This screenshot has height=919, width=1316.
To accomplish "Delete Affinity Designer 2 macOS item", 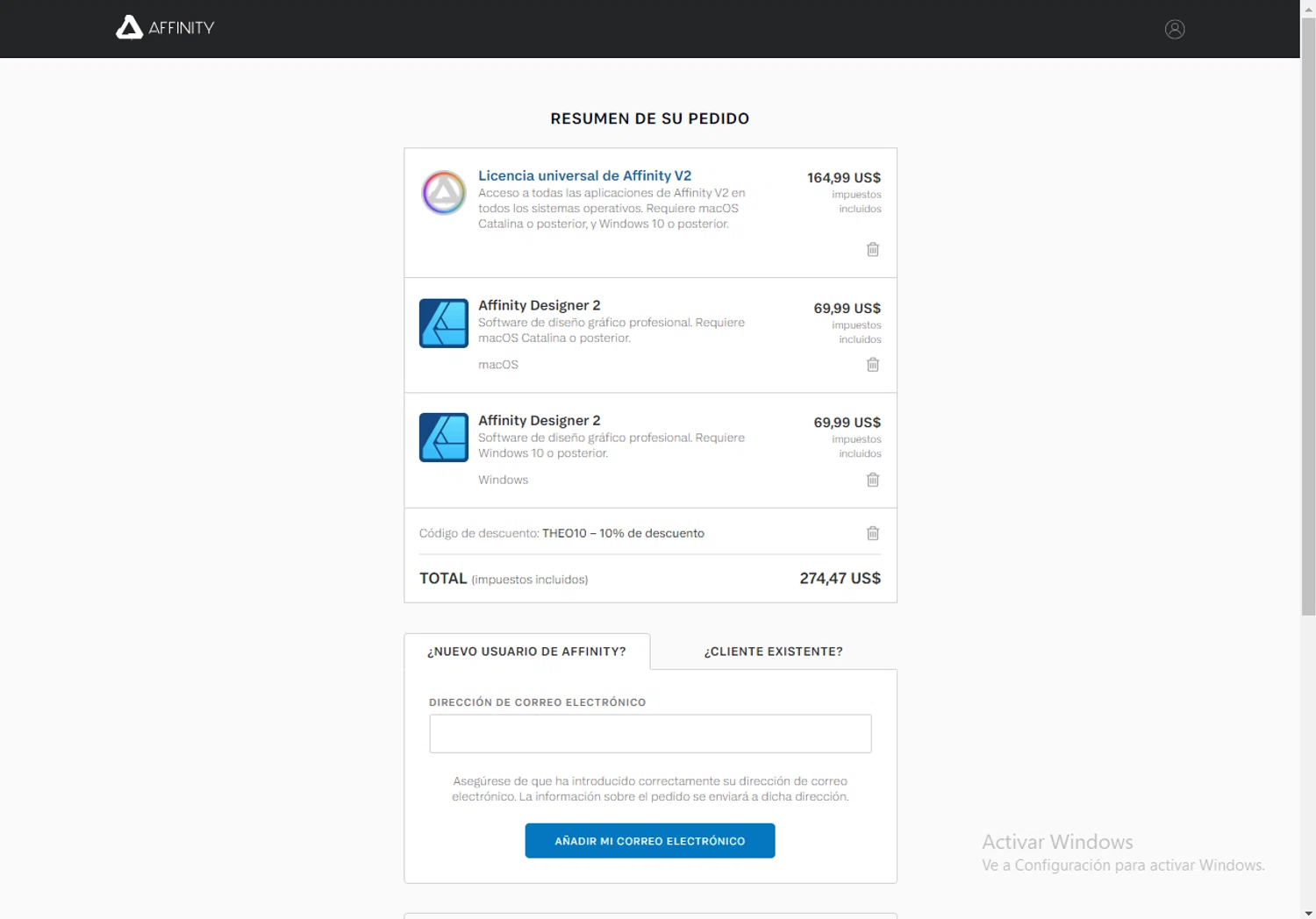I will [x=873, y=364].
